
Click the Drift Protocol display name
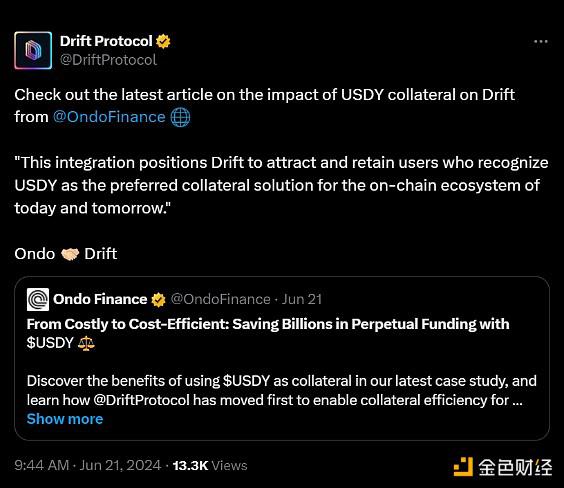(106, 41)
